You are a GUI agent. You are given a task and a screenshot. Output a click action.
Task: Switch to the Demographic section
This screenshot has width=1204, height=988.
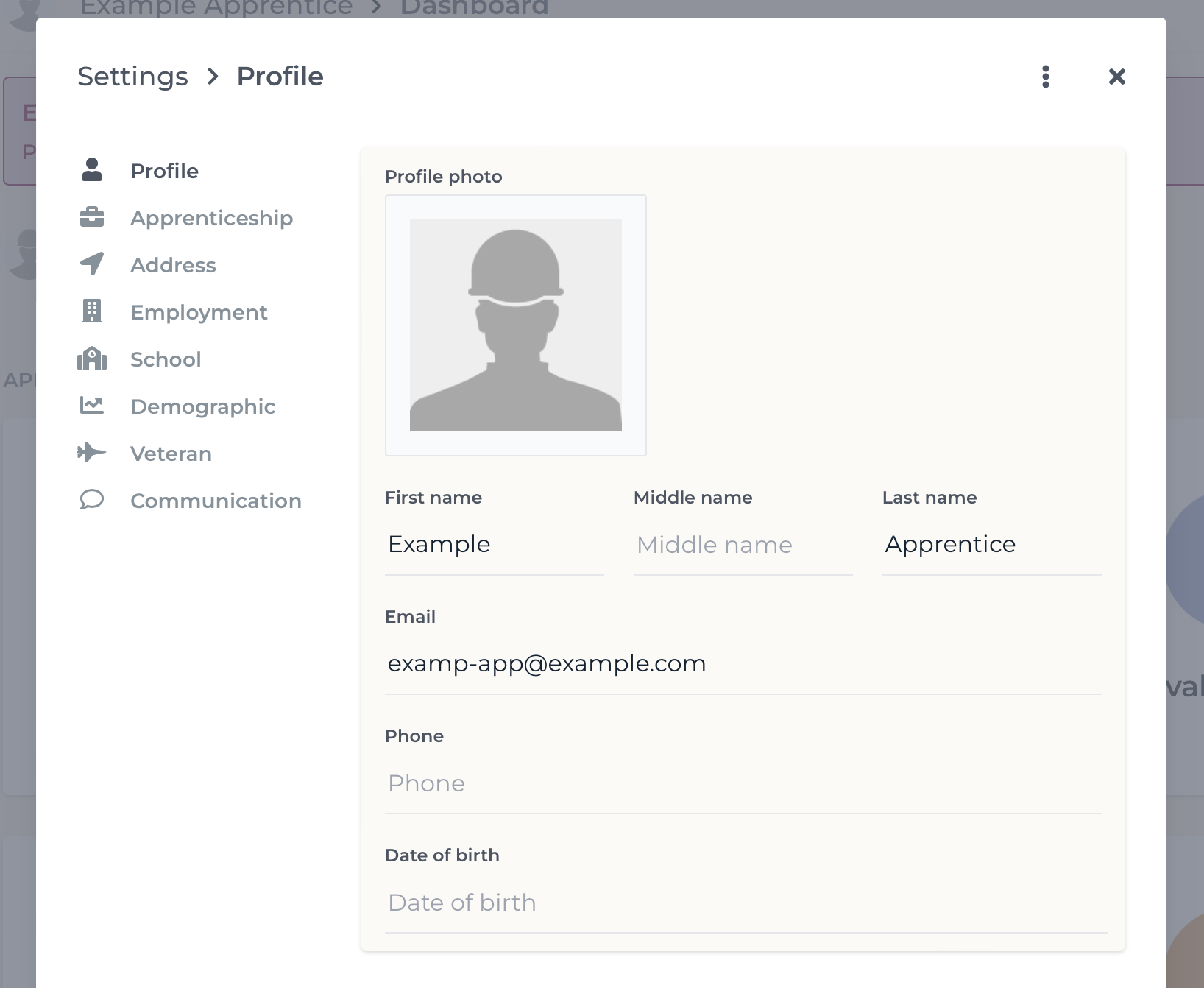pos(203,406)
